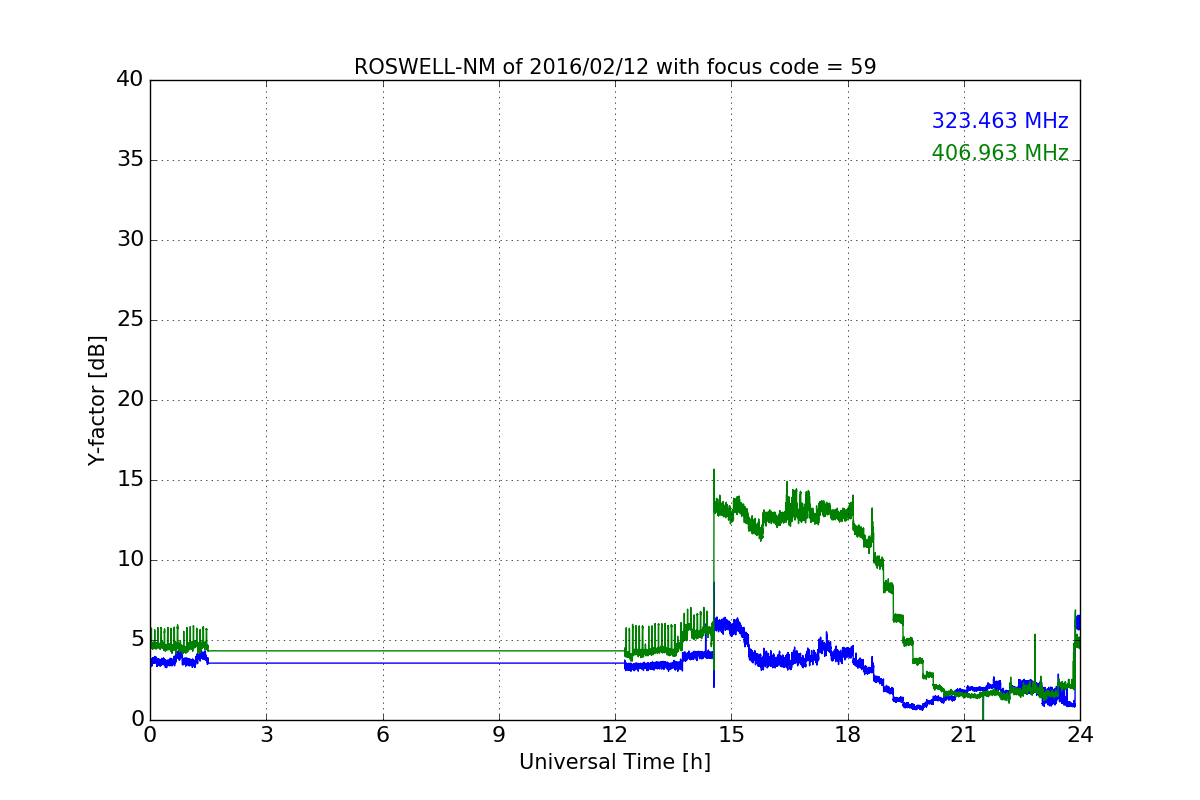1200x800 pixels.
Task: Click the x-axis tick label '21'
Action: [x=964, y=734]
